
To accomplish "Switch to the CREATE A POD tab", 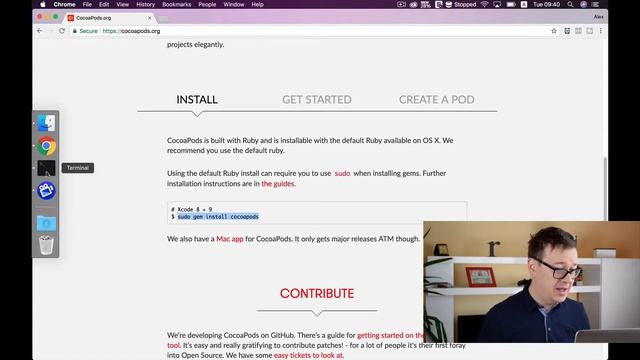I will (x=437, y=100).
